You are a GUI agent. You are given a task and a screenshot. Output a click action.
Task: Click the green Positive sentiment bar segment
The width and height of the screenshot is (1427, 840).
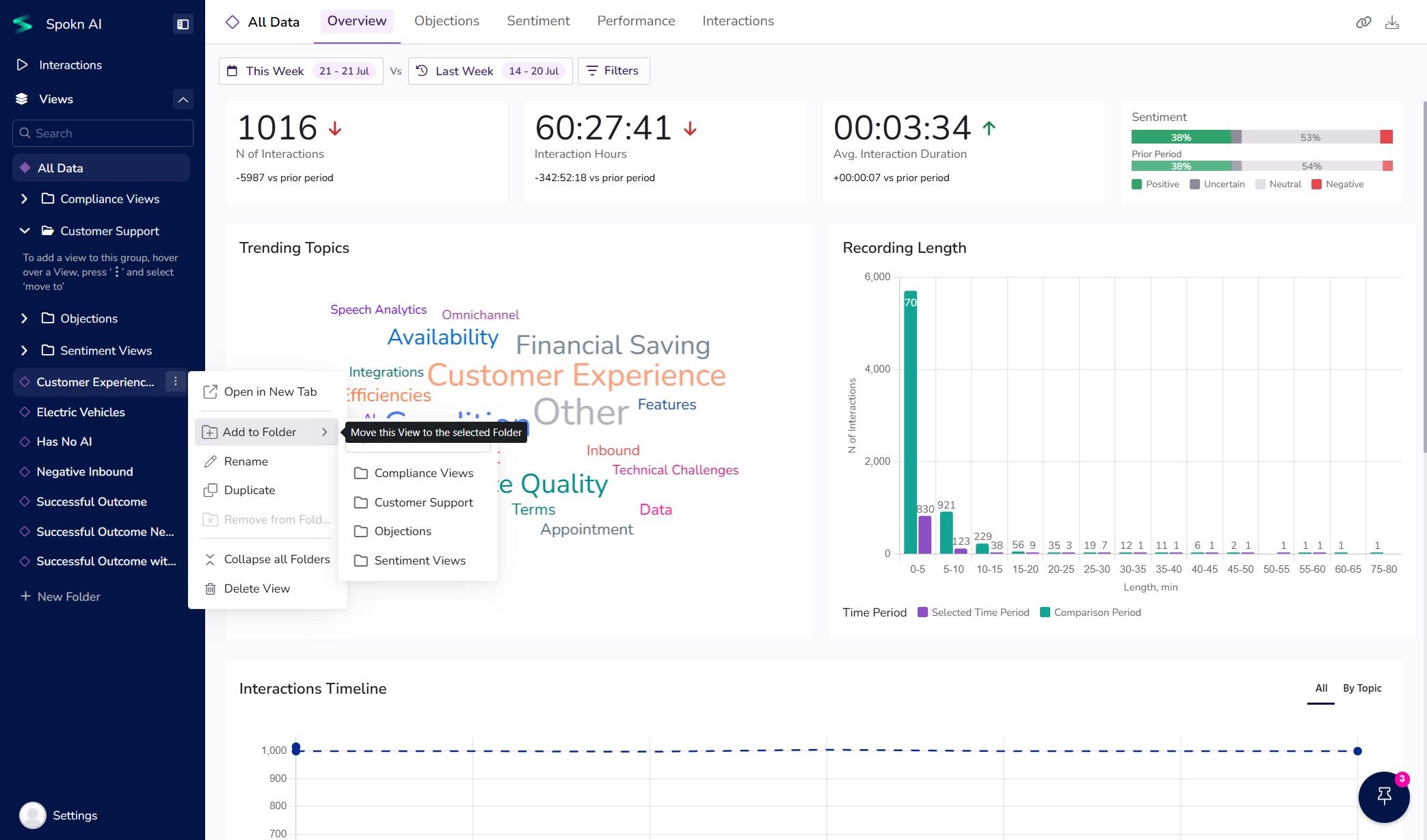(x=1181, y=137)
